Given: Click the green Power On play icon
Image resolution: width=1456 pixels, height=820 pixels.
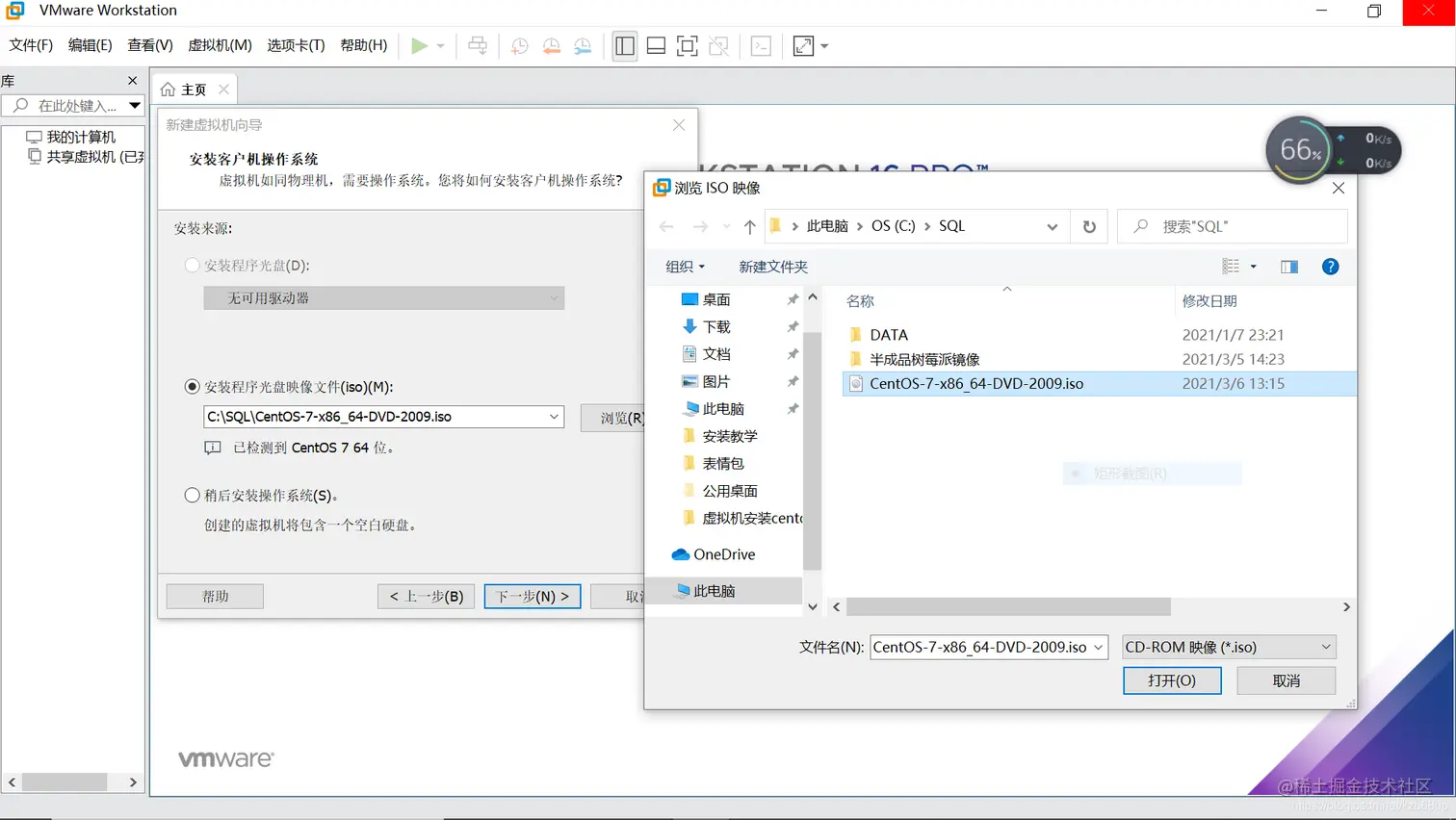Looking at the screenshot, I should pos(419,45).
